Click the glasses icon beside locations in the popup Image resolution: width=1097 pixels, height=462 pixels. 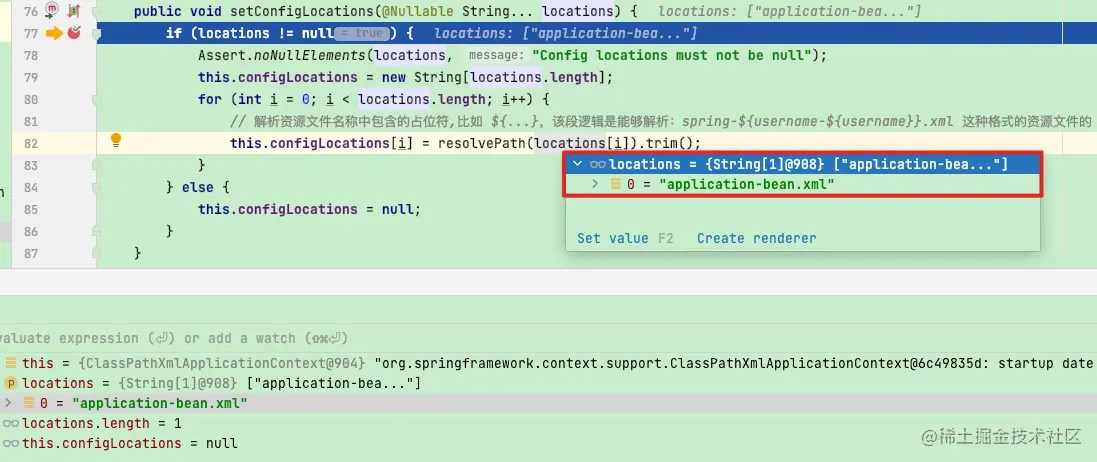[x=597, y=164]
